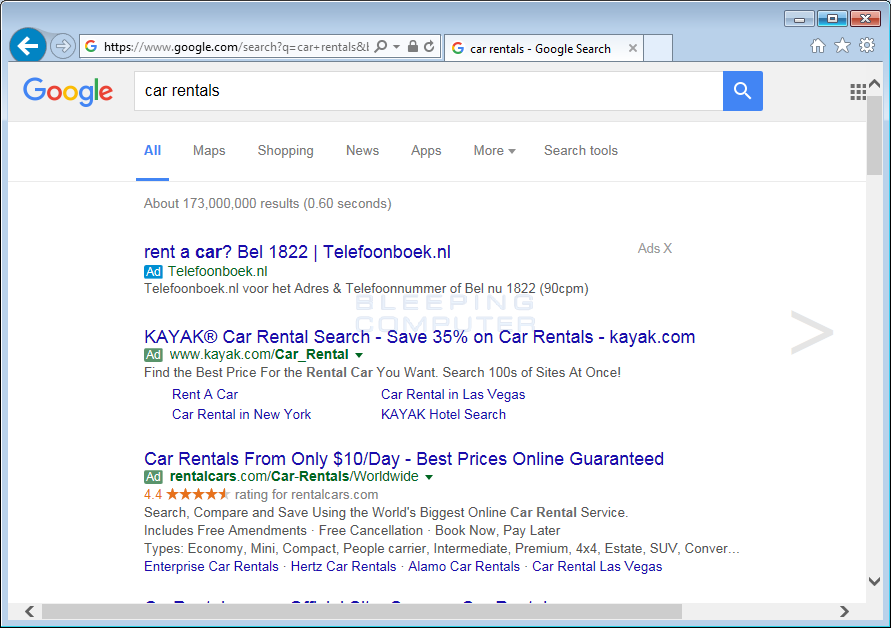Click the horizontal scrollbar right arrow

click(844, 612)
